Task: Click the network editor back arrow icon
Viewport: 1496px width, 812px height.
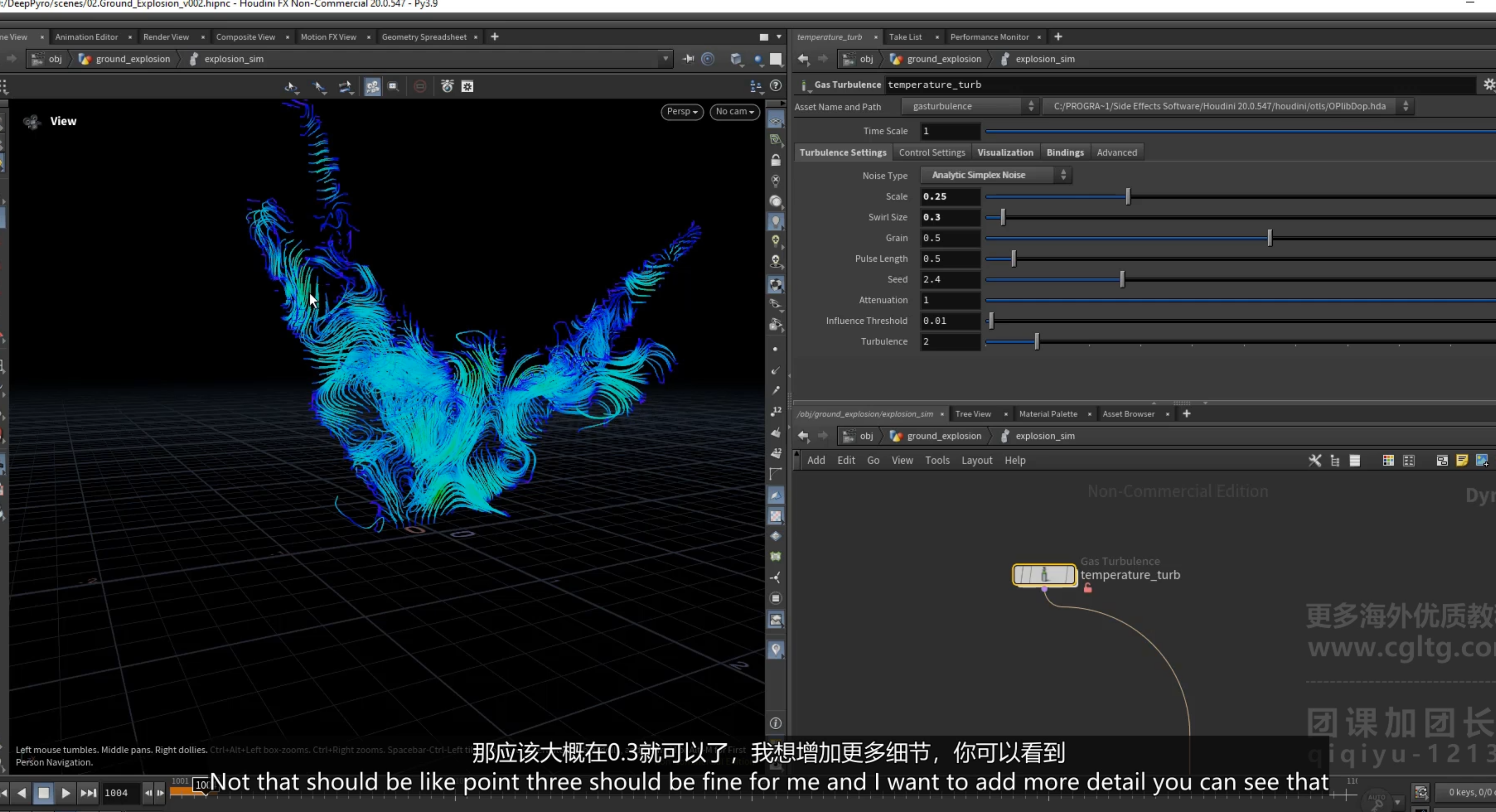Action: point(803,436)
